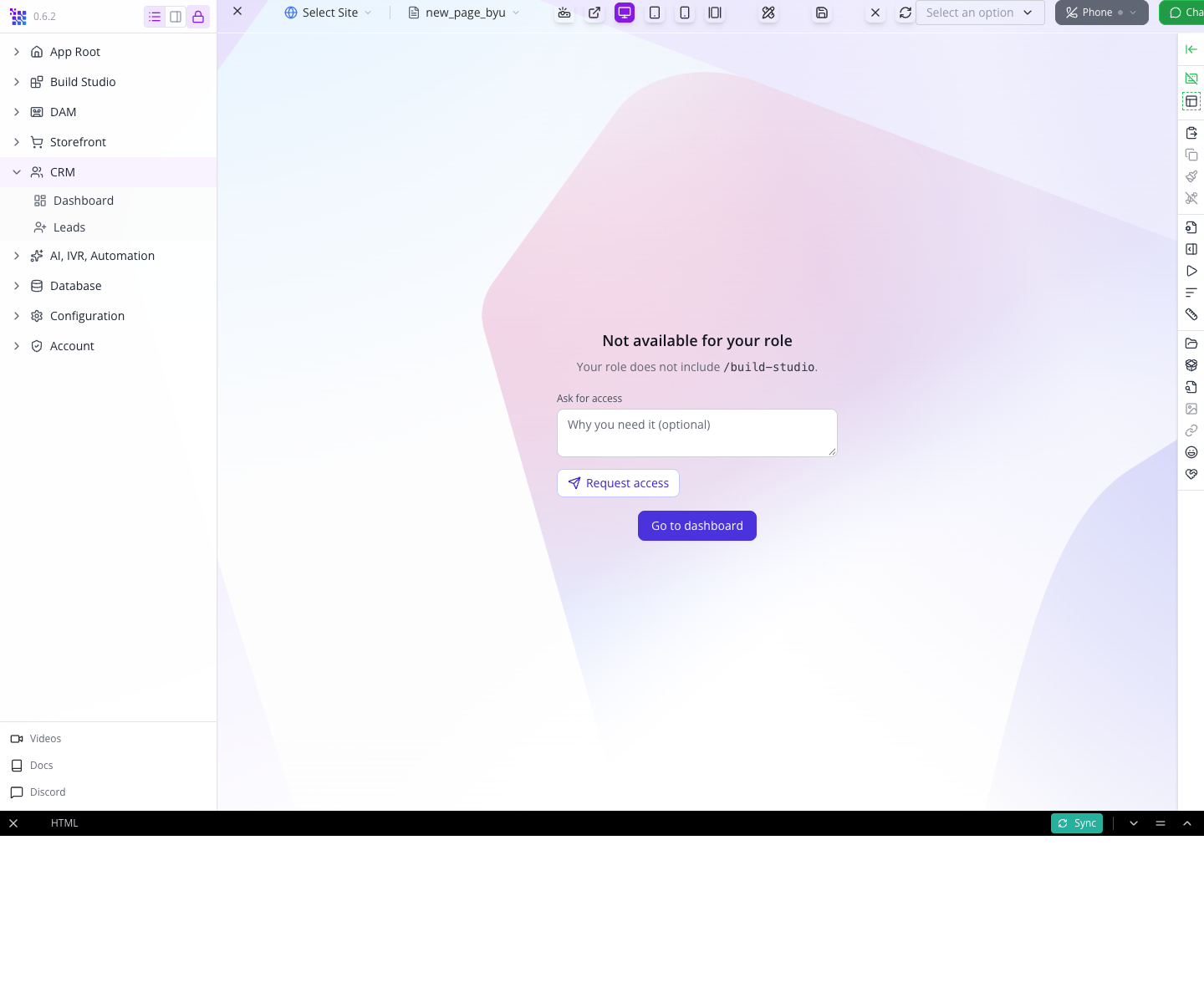Open the 'Select an option' combo box
1204x1003 pixels.
980,13
